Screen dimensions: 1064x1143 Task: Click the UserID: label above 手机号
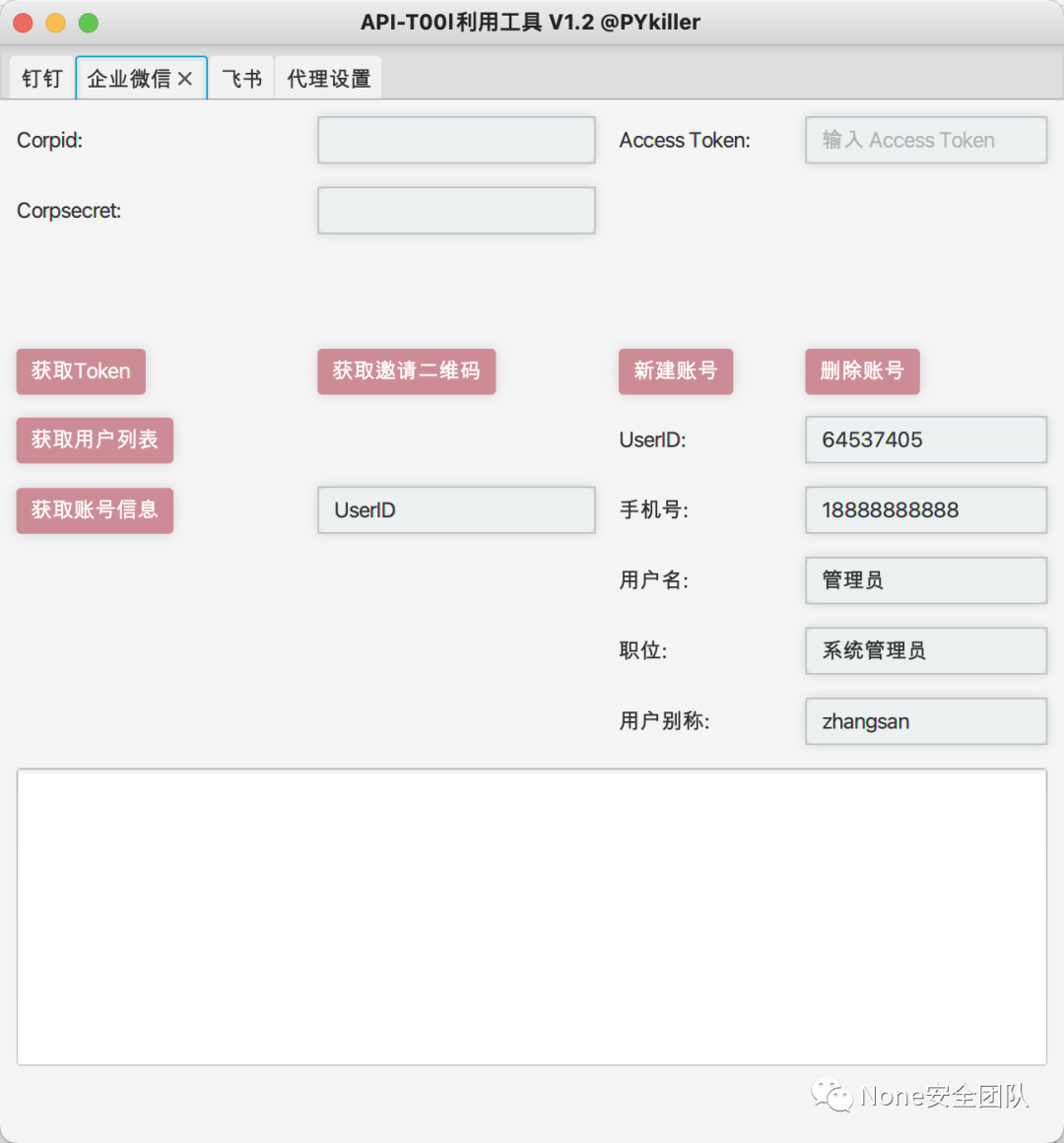point(652,439)
